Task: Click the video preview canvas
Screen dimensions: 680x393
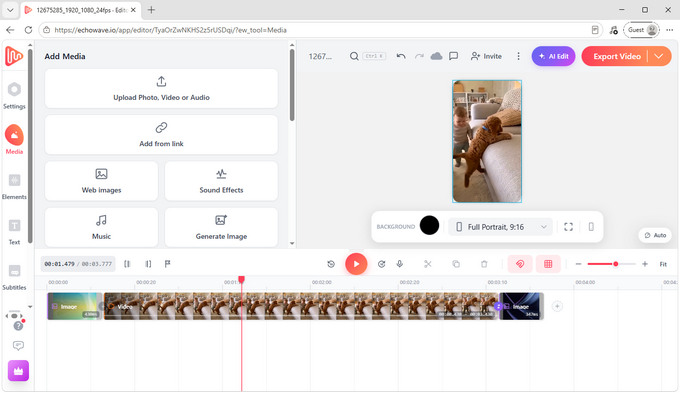Action: [487, 141]
